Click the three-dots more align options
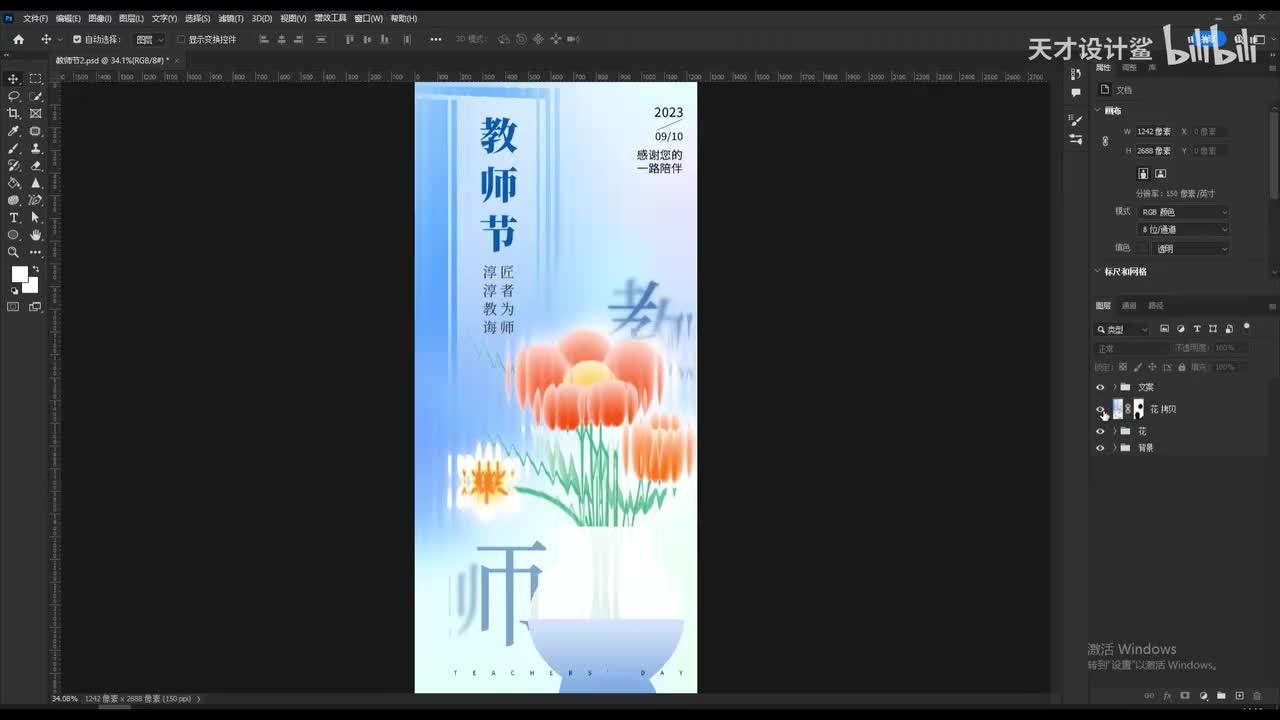The image size is (1280, 720). pyautogui.click(x=435, y=39)
